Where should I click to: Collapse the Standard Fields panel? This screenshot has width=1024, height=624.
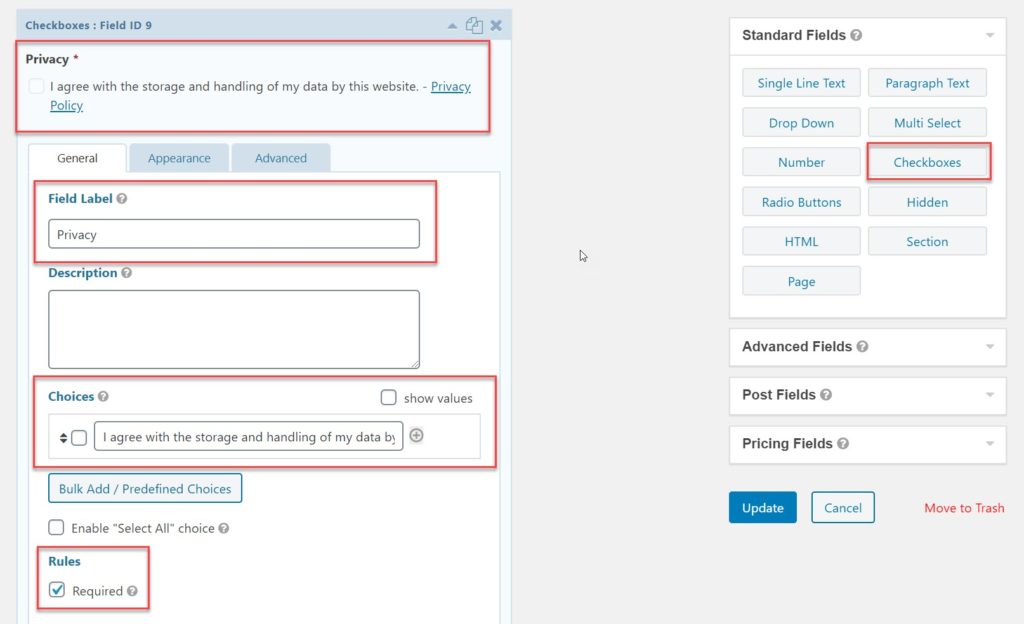coord(989,35)
